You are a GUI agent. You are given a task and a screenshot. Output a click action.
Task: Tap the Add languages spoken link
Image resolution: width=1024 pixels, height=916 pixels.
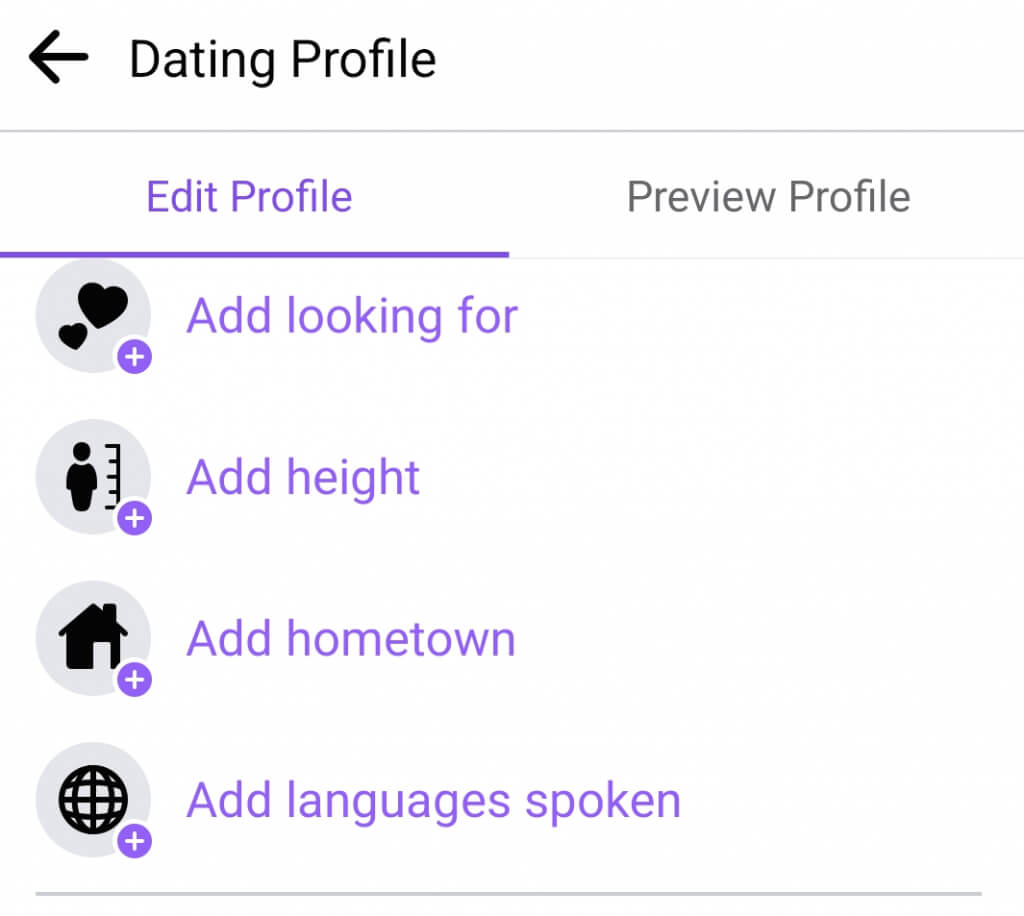click(433, 801)
